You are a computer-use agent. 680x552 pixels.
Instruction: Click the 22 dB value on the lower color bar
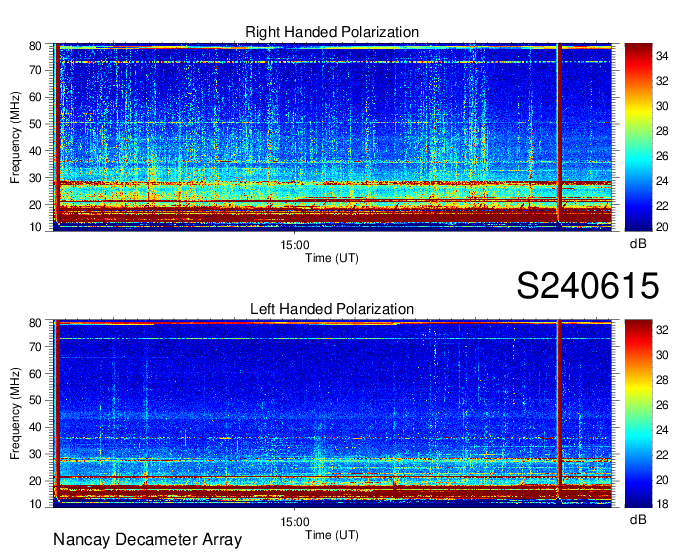tap(662, 455)
